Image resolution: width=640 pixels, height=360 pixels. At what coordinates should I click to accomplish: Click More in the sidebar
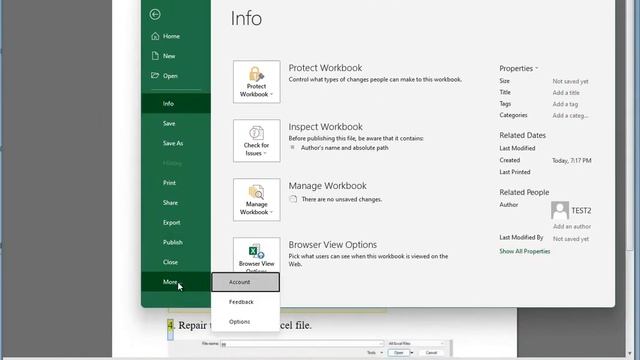coord(176,282)
